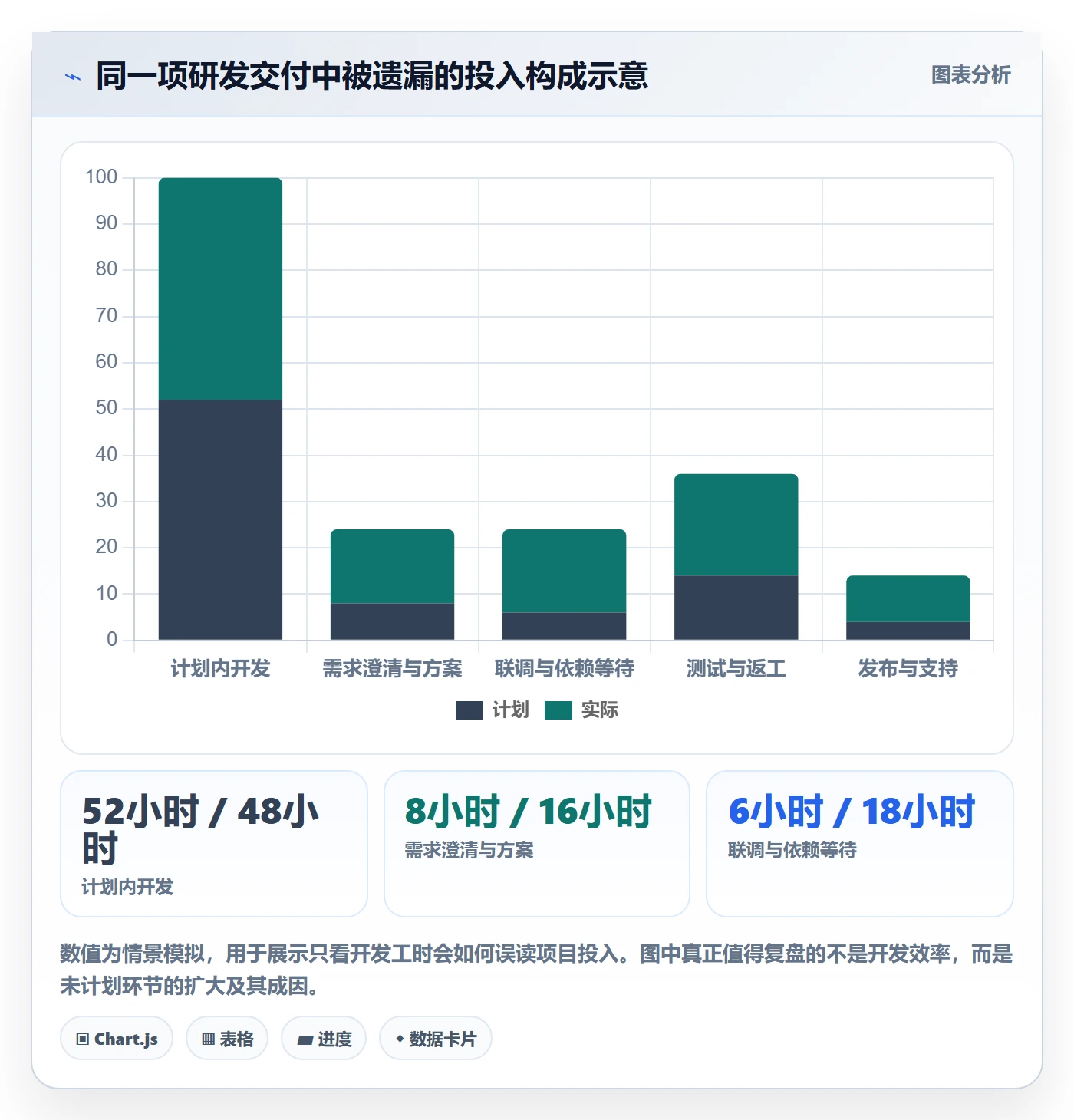Click the chart title 同一项研发交付中被遗漏的投入构成示意

pos(372,76)
